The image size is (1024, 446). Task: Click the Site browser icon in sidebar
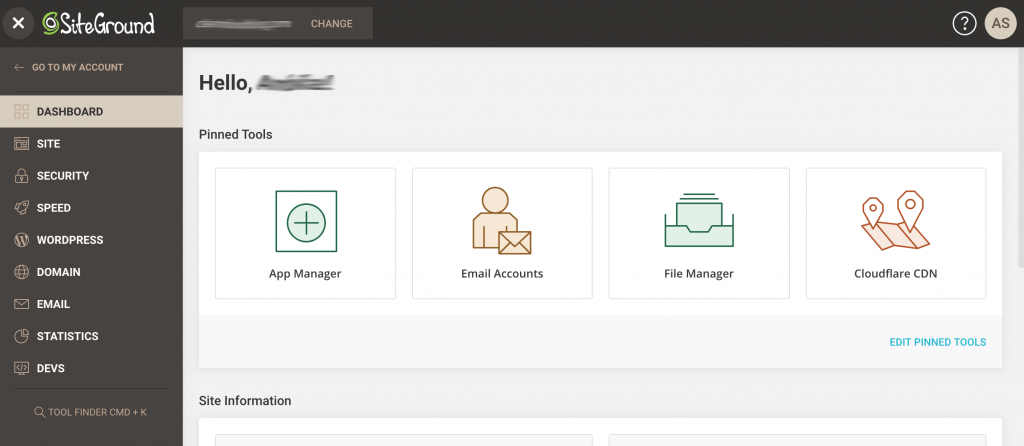22,144
